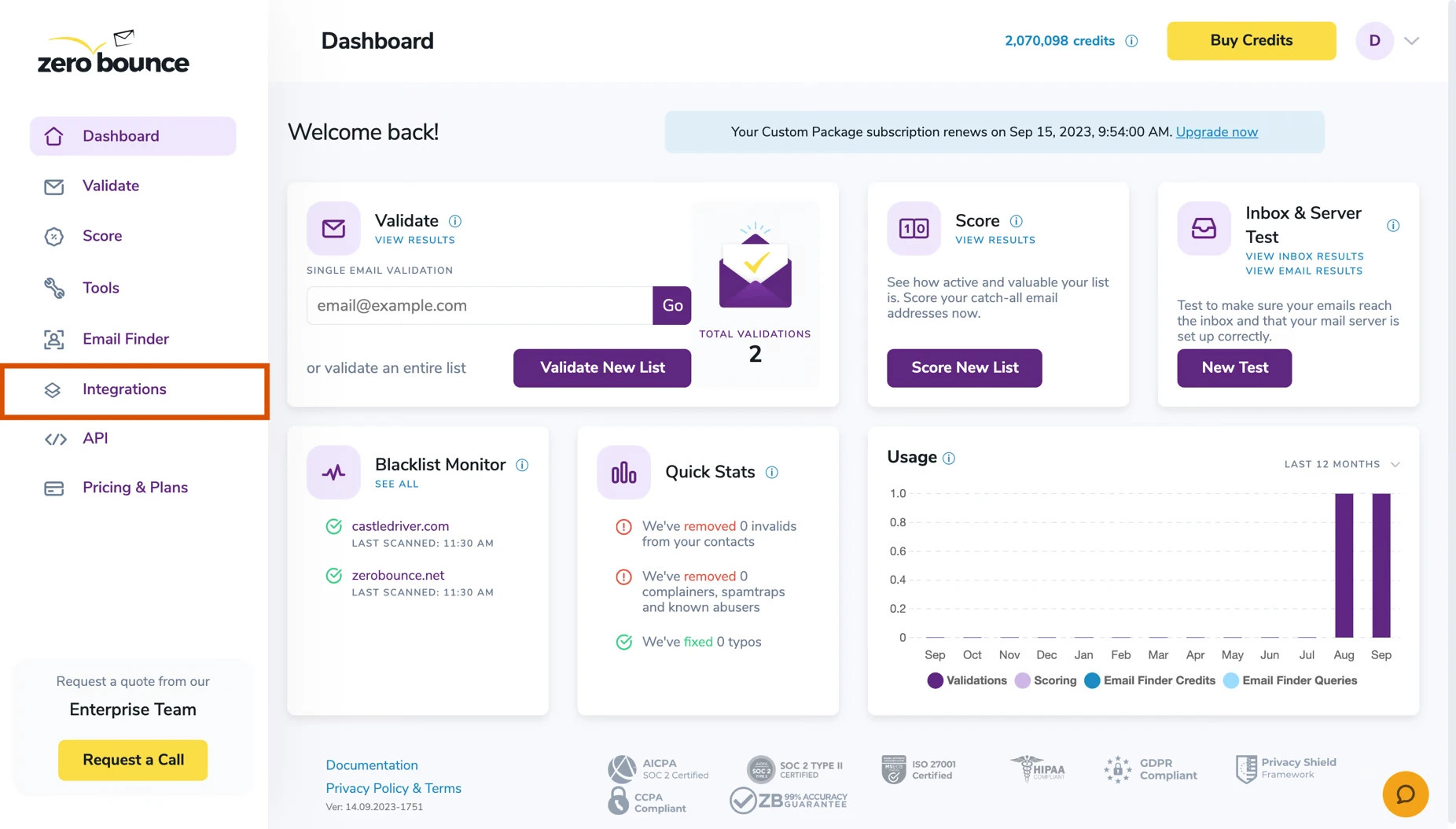
Task: Open the account menu chevron
Action: (x=1412, y=41)
